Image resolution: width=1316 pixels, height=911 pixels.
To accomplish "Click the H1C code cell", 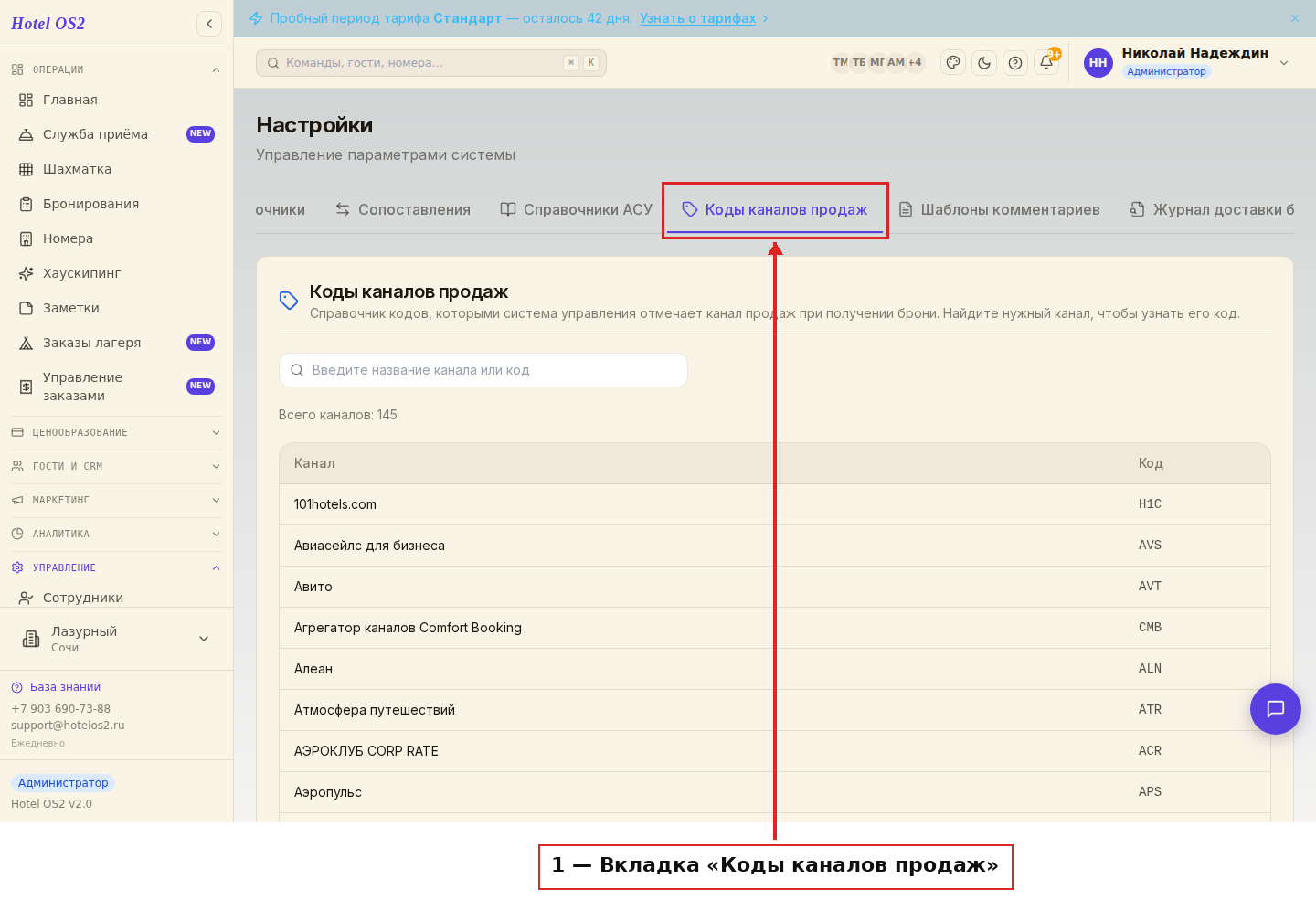I will pyautogui.click(x=1150, y=504).
